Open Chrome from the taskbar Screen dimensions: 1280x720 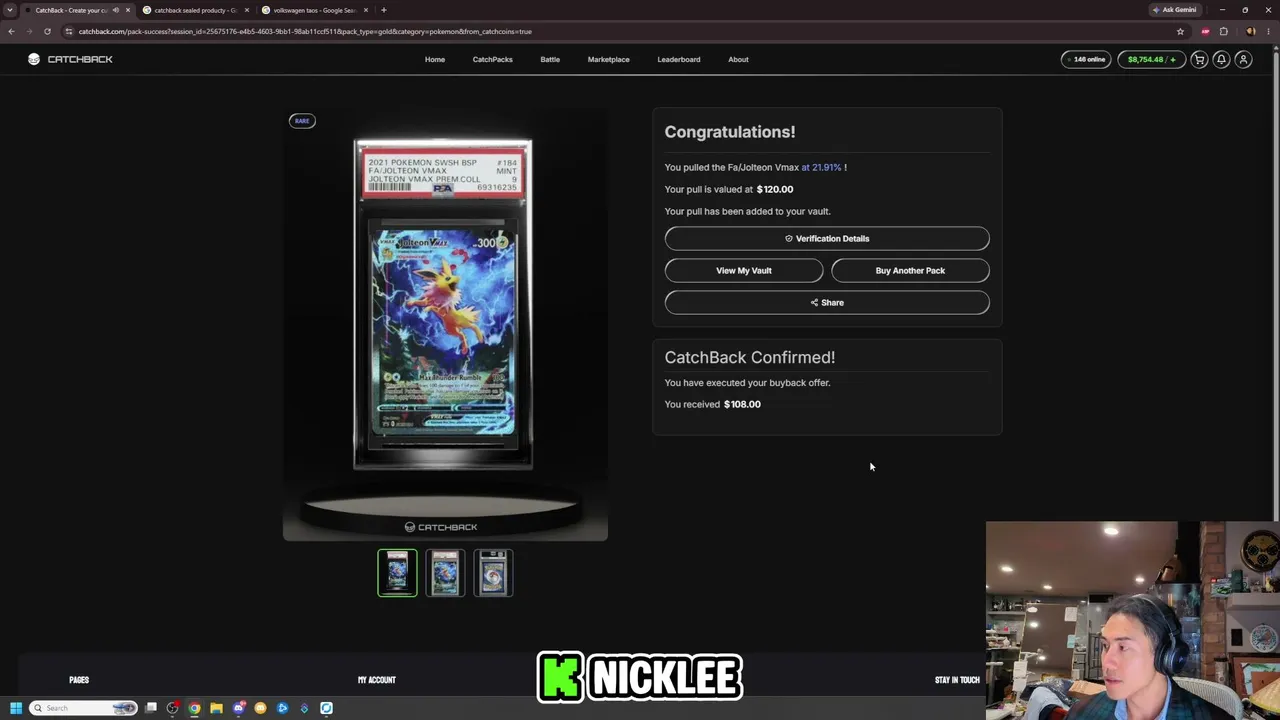coord(195,708)
